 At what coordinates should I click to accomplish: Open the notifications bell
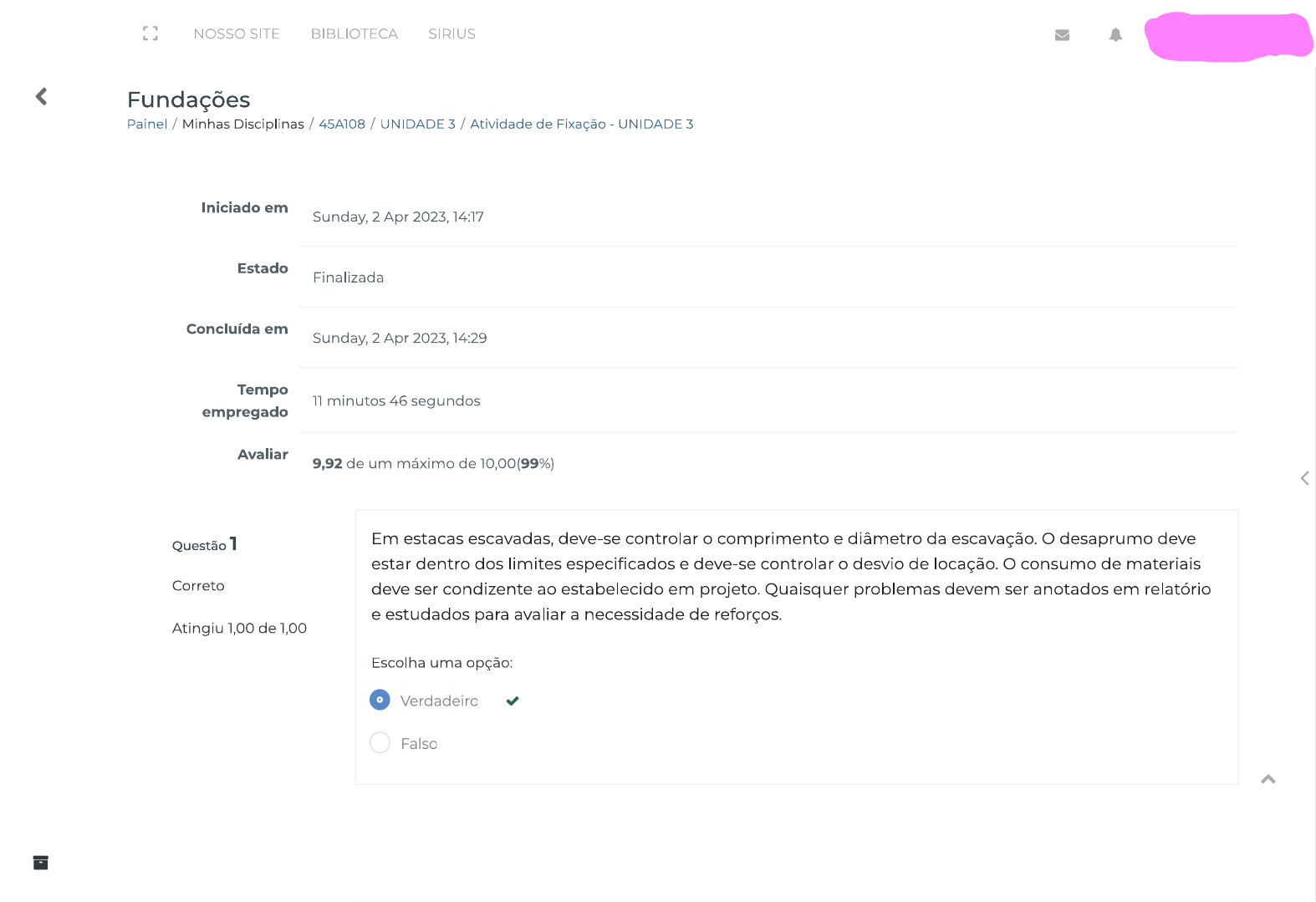click(1115, 34)
